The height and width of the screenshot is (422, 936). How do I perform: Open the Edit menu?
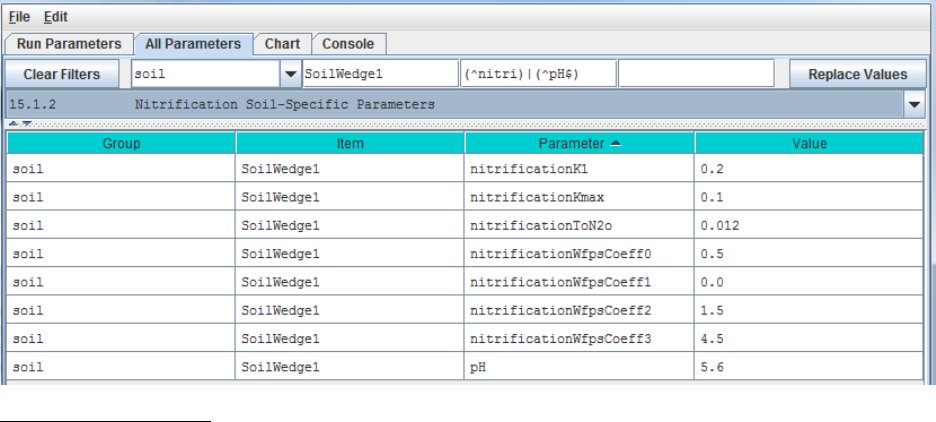(x=56, y=17)
